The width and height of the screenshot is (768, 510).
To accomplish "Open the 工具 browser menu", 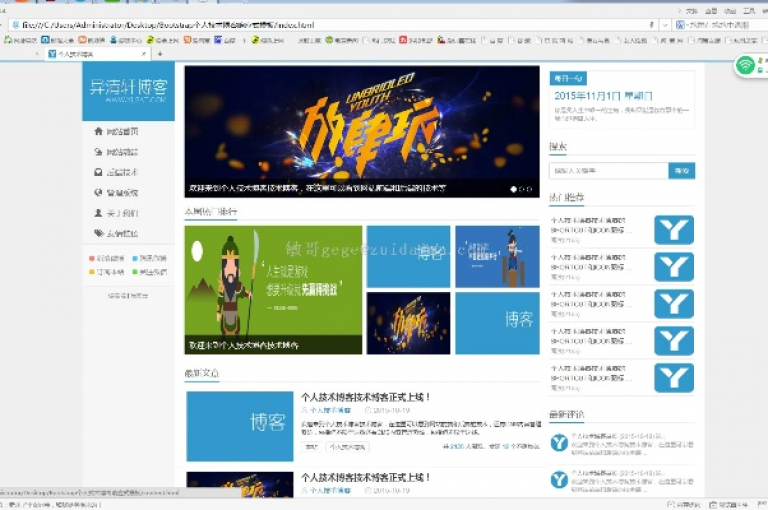I will pyautogui.click(x=749, y=11).
